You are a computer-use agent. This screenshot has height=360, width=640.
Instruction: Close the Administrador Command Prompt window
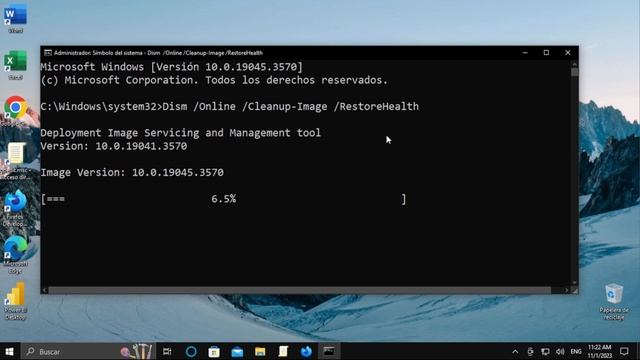click(568, 53)
